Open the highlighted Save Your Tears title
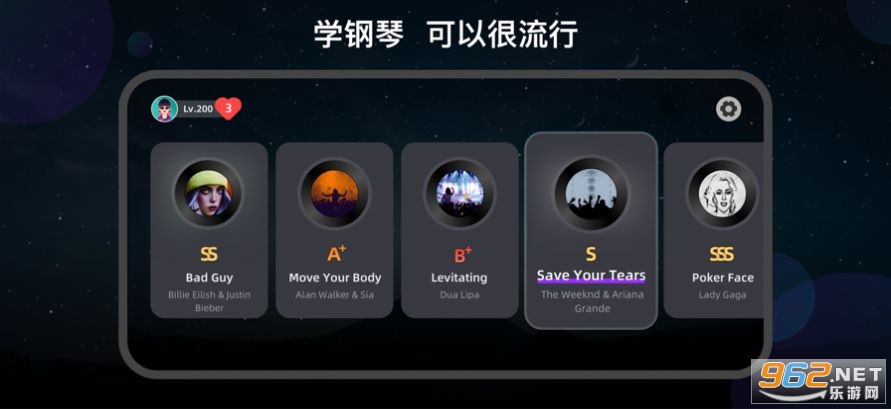891x409 pixels. 591,276
